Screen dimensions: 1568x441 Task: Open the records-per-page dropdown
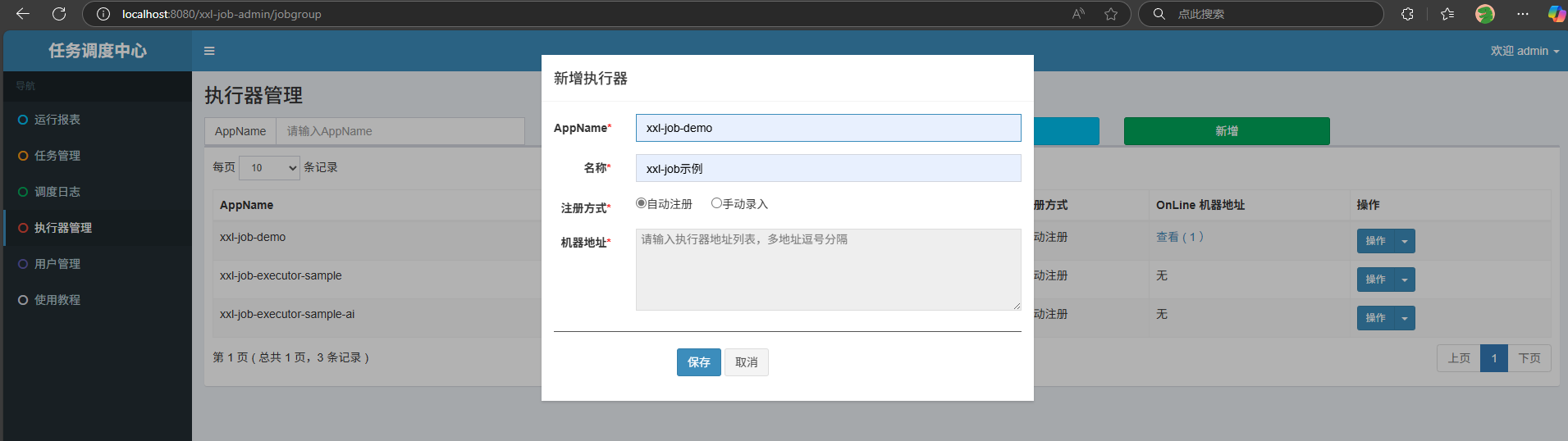click(270, 168)
